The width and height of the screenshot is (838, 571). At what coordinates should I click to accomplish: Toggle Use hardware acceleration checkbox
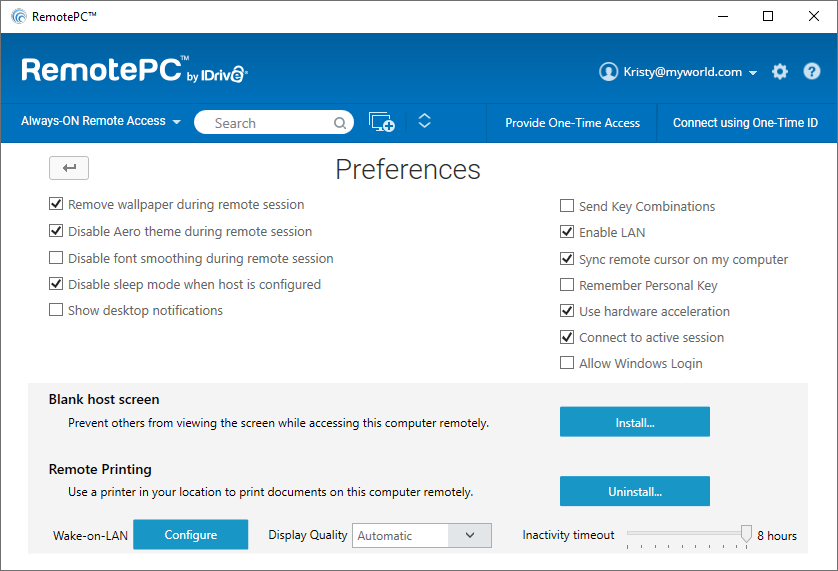tap(567, 311)
